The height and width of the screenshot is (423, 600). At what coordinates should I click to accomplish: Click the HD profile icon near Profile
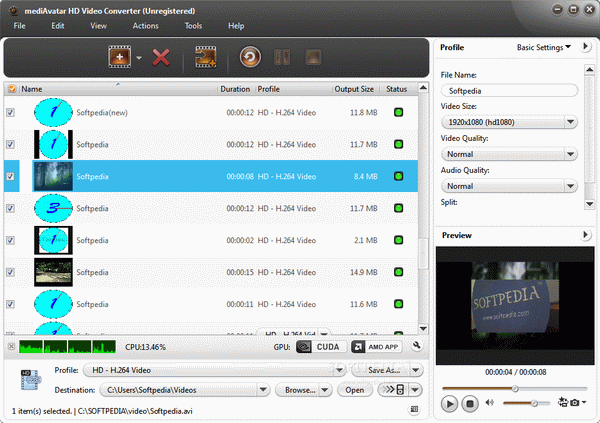31,379
